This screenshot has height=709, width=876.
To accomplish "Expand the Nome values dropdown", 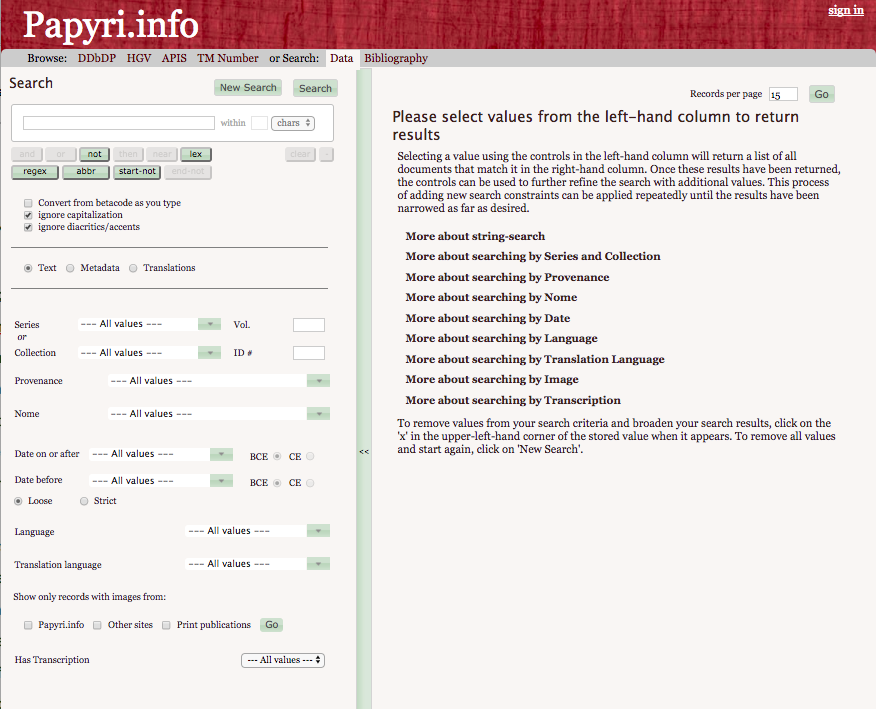I will [x=318, y=413].
